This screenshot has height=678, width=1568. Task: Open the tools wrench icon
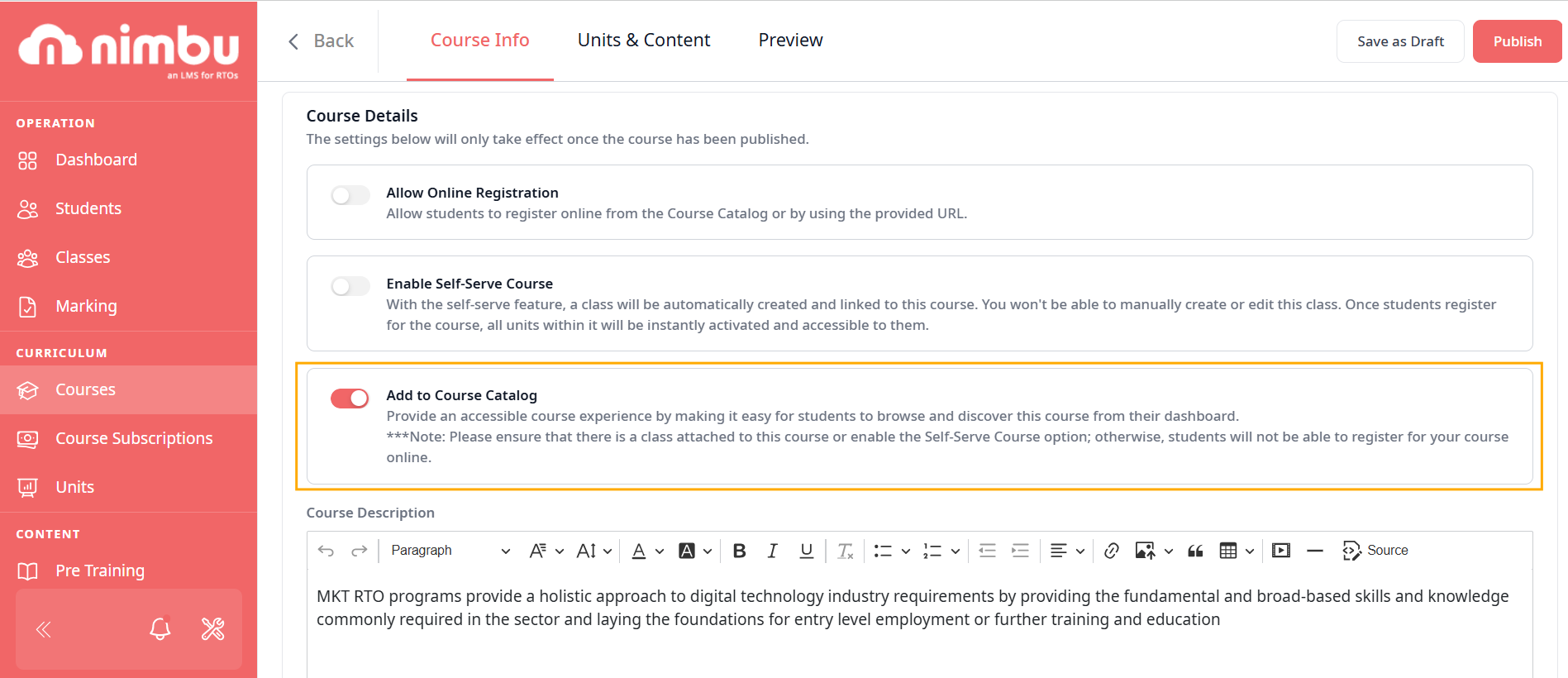click(x=212, y=629)
